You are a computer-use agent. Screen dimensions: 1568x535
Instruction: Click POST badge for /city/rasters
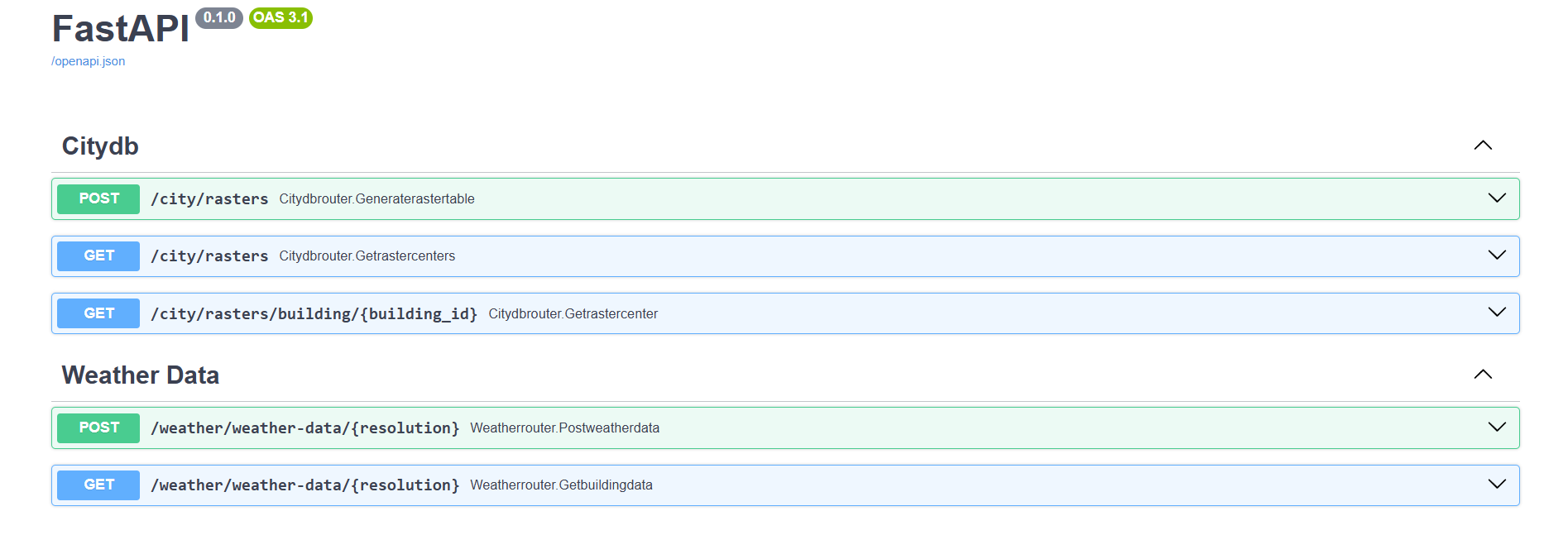98,198
